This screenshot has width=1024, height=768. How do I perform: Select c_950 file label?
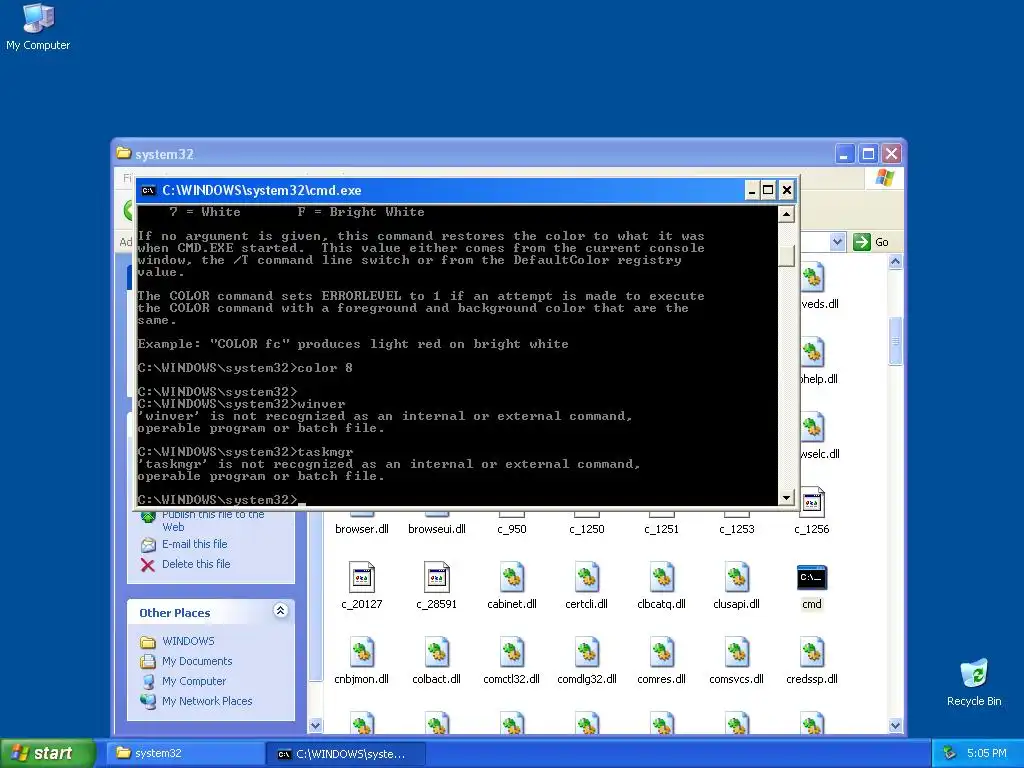(511, 529)
